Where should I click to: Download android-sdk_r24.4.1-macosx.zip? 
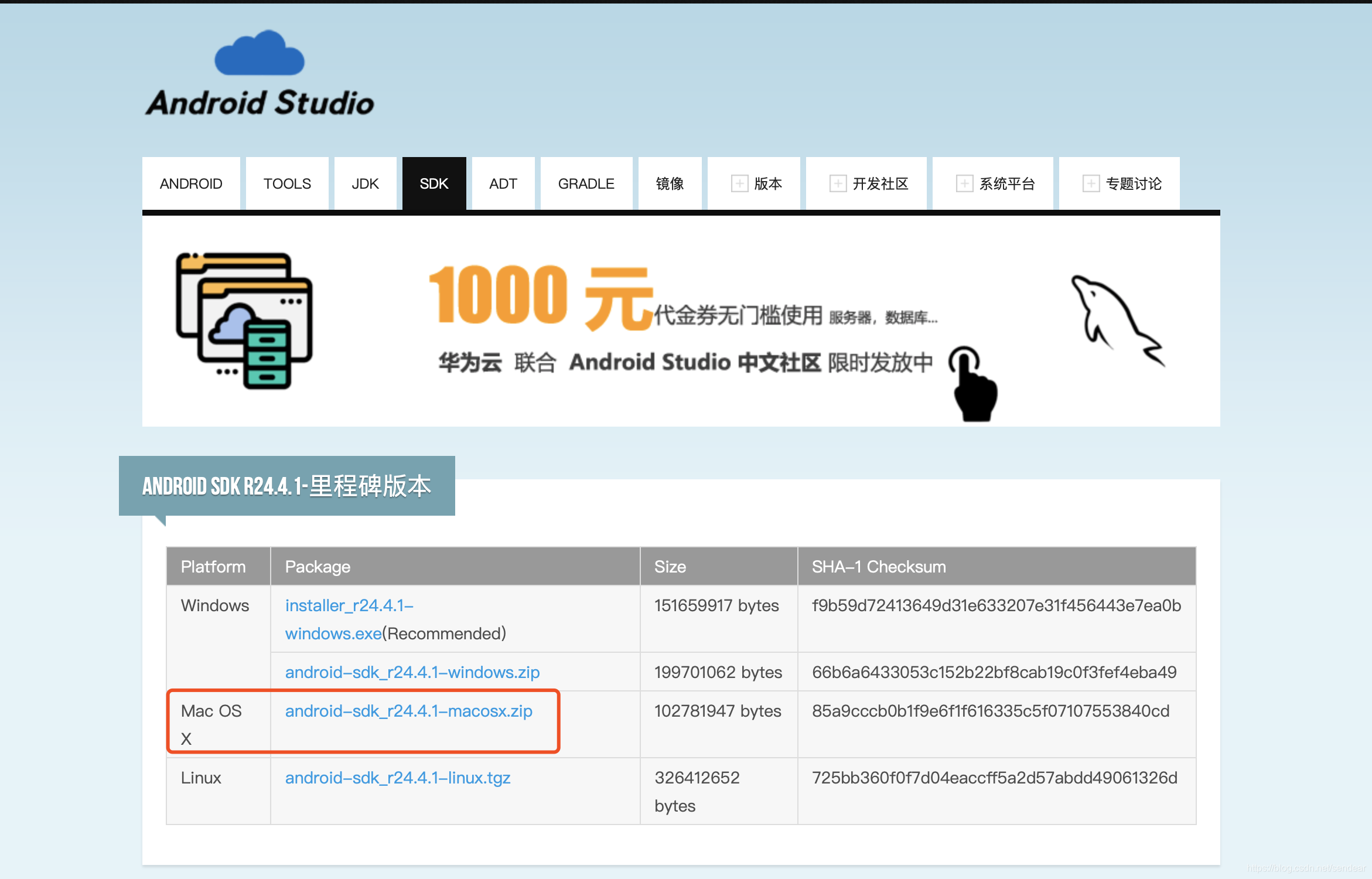pos(409,711)
